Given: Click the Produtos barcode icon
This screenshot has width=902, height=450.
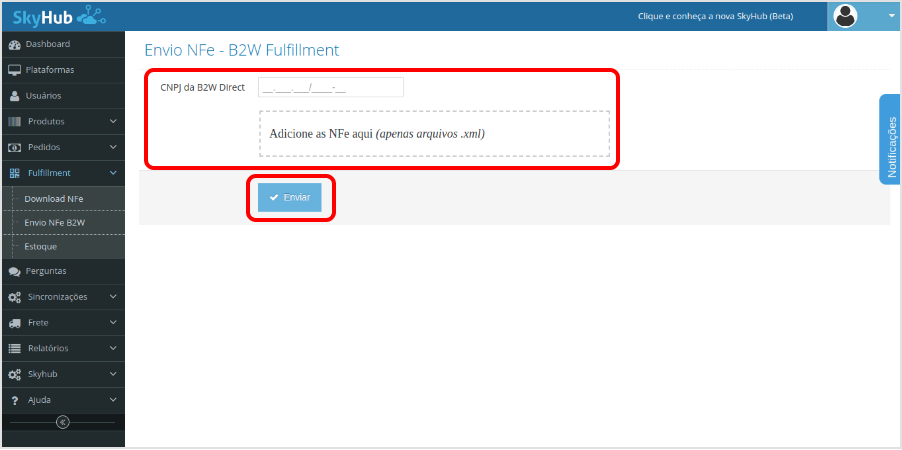Looking at the screenshot, I should point(15,122).
